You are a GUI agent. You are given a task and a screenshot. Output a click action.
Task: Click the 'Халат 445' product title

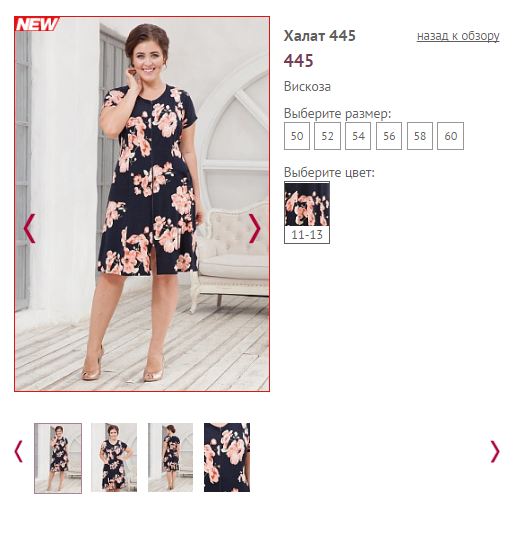(x=320, y=36)
